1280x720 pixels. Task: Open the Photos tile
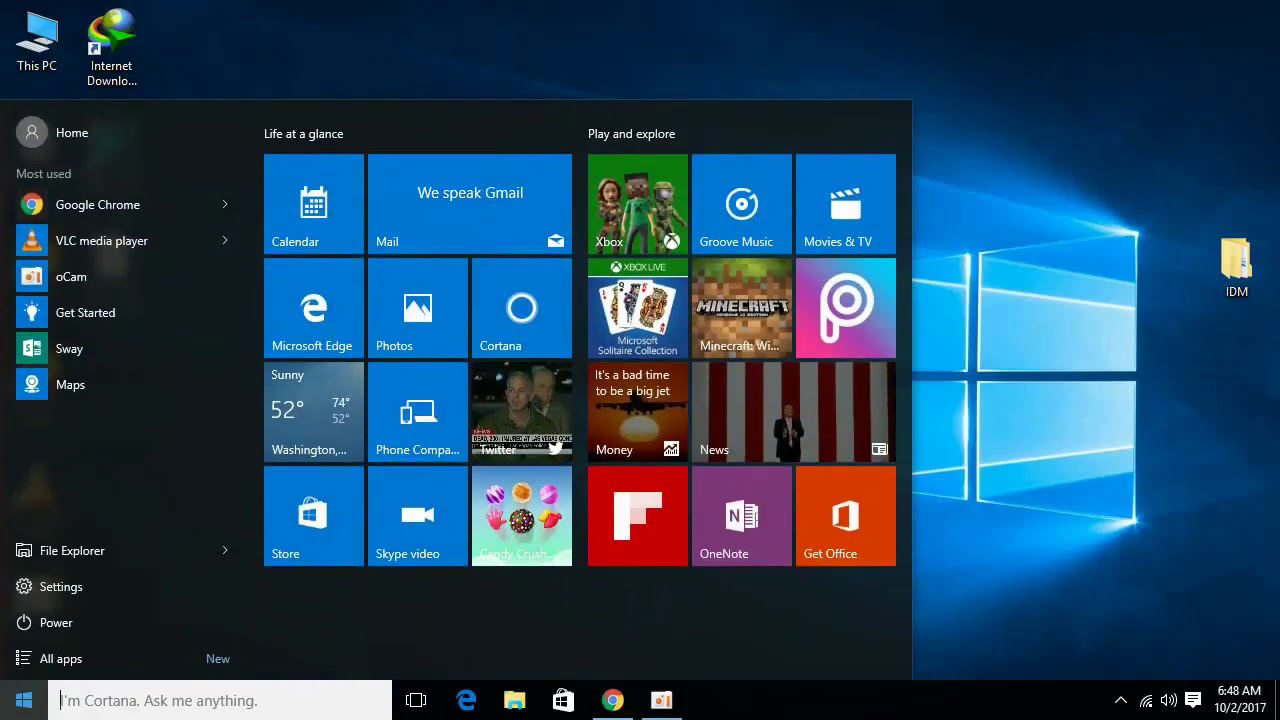click(418, 308)
